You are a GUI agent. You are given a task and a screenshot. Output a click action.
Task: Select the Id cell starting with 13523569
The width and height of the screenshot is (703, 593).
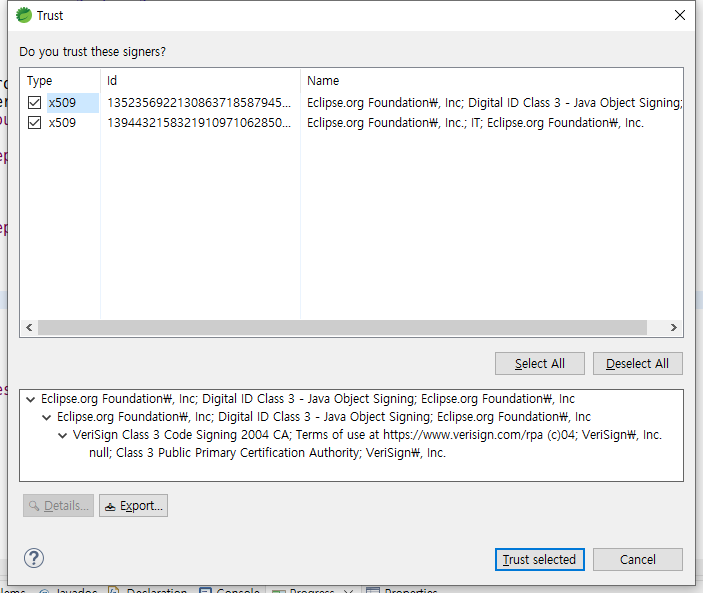coord(199,103)
